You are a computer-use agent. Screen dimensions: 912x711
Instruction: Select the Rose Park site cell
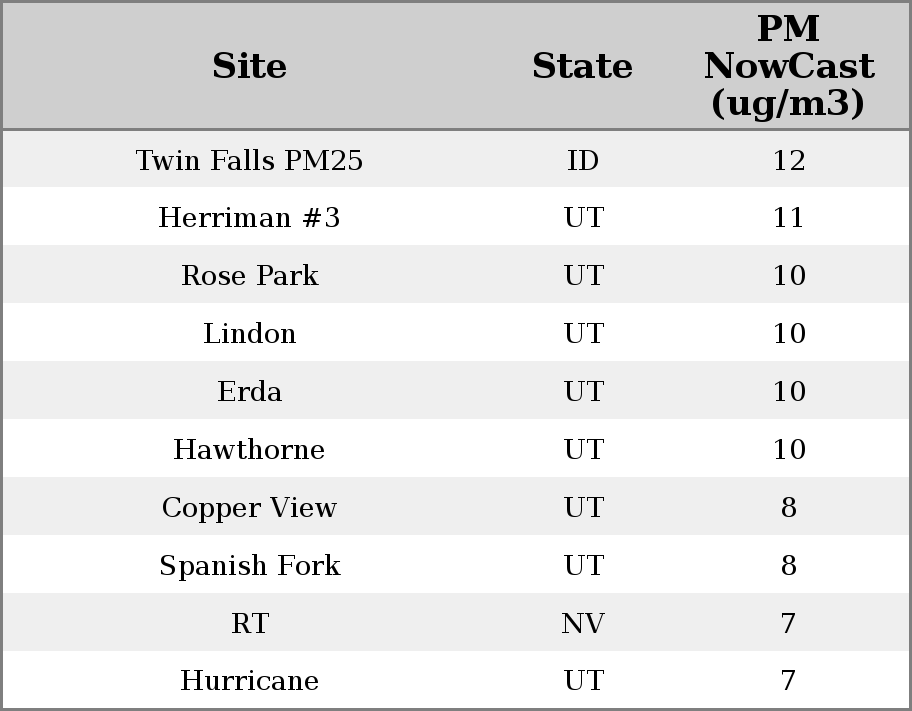coord(249,276)
